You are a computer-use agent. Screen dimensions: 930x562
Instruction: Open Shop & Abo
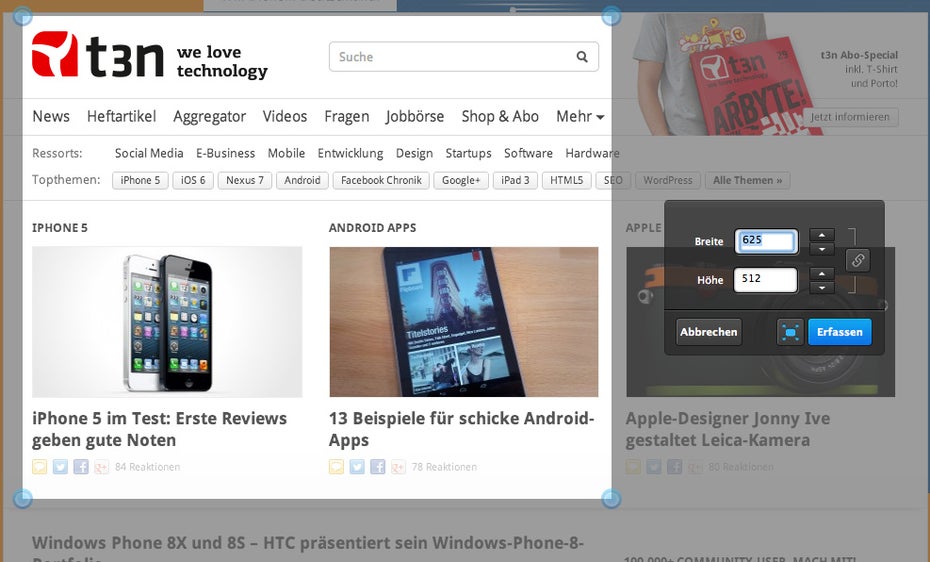point(500,116)
